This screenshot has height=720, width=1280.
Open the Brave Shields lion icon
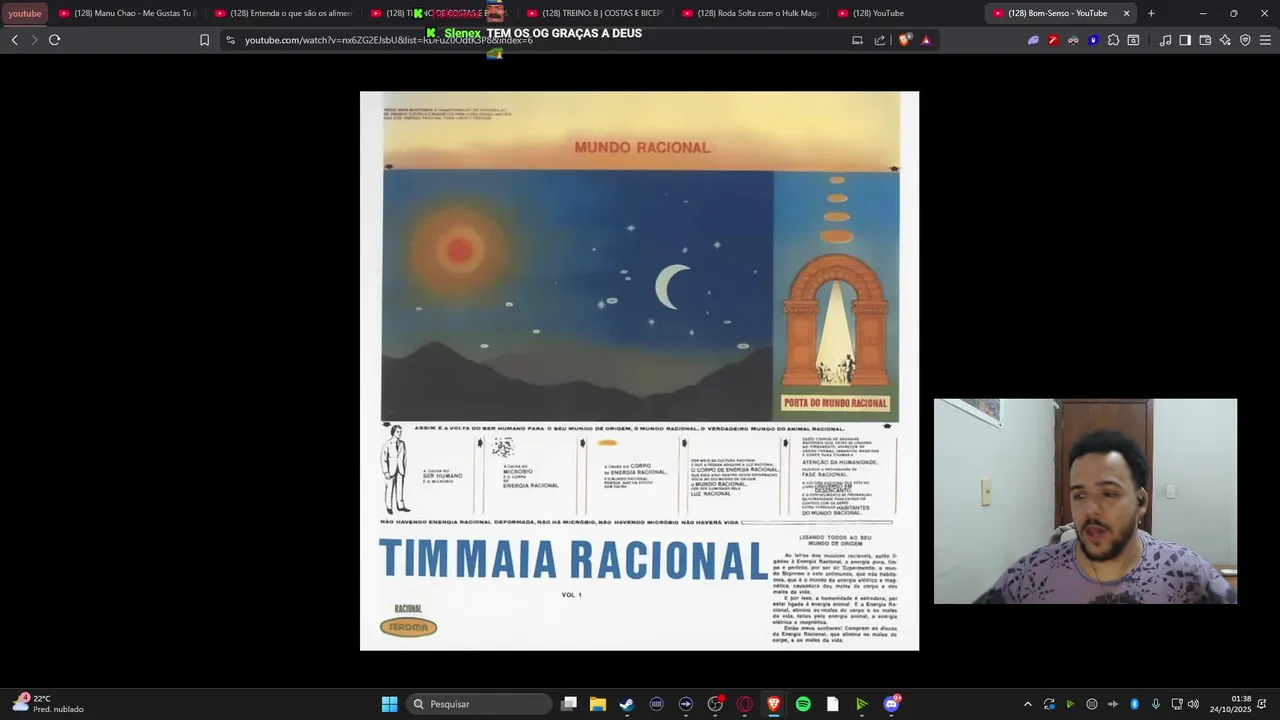pyautogui.click(x=905, y=40)
